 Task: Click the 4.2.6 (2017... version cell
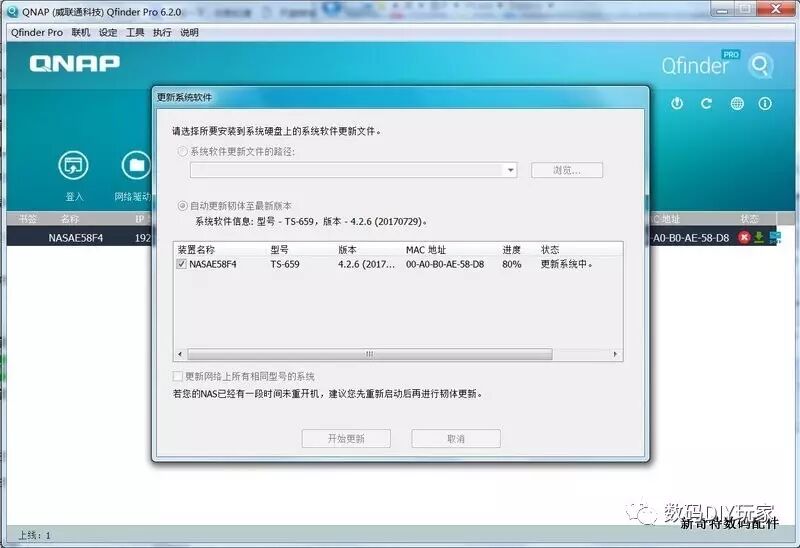coord(366,264)
